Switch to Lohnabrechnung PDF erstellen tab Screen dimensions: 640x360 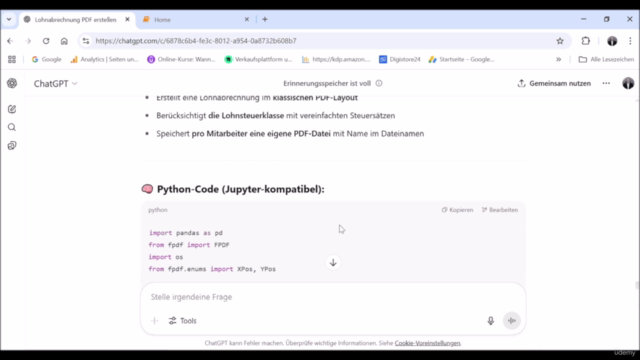(76, 20)
